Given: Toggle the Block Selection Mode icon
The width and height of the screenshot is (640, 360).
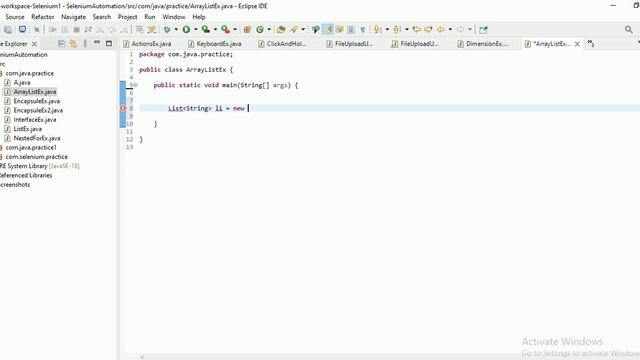Looking at the screenshot, I should tap(351, 29).
